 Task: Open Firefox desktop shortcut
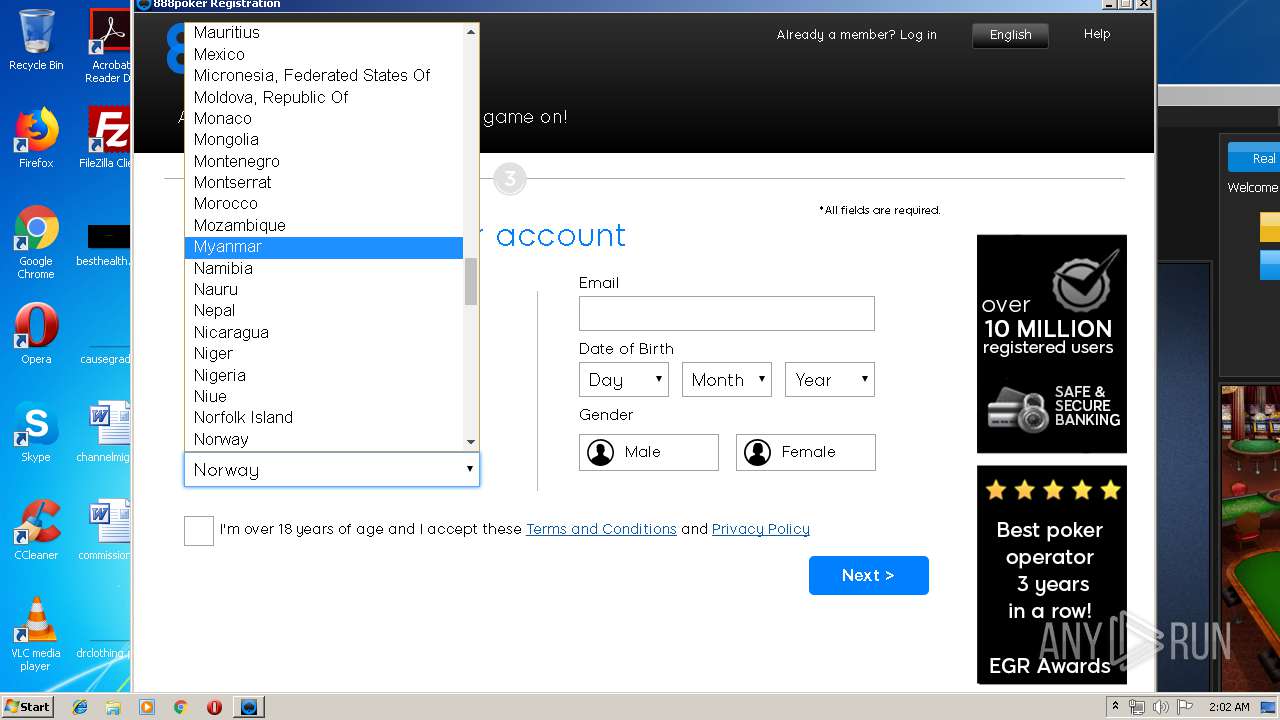pos(36,138)
